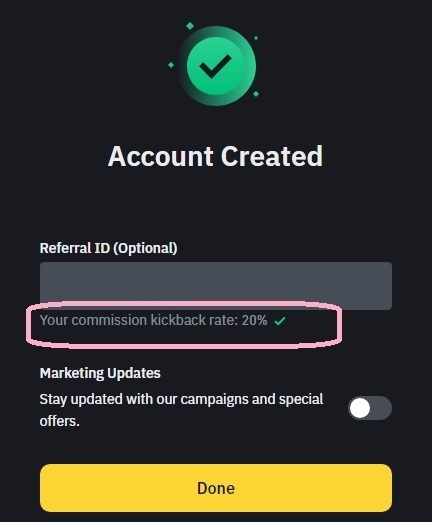
Task: Click the grey track of the marketing toggle
Action: [x=382, y=408]
